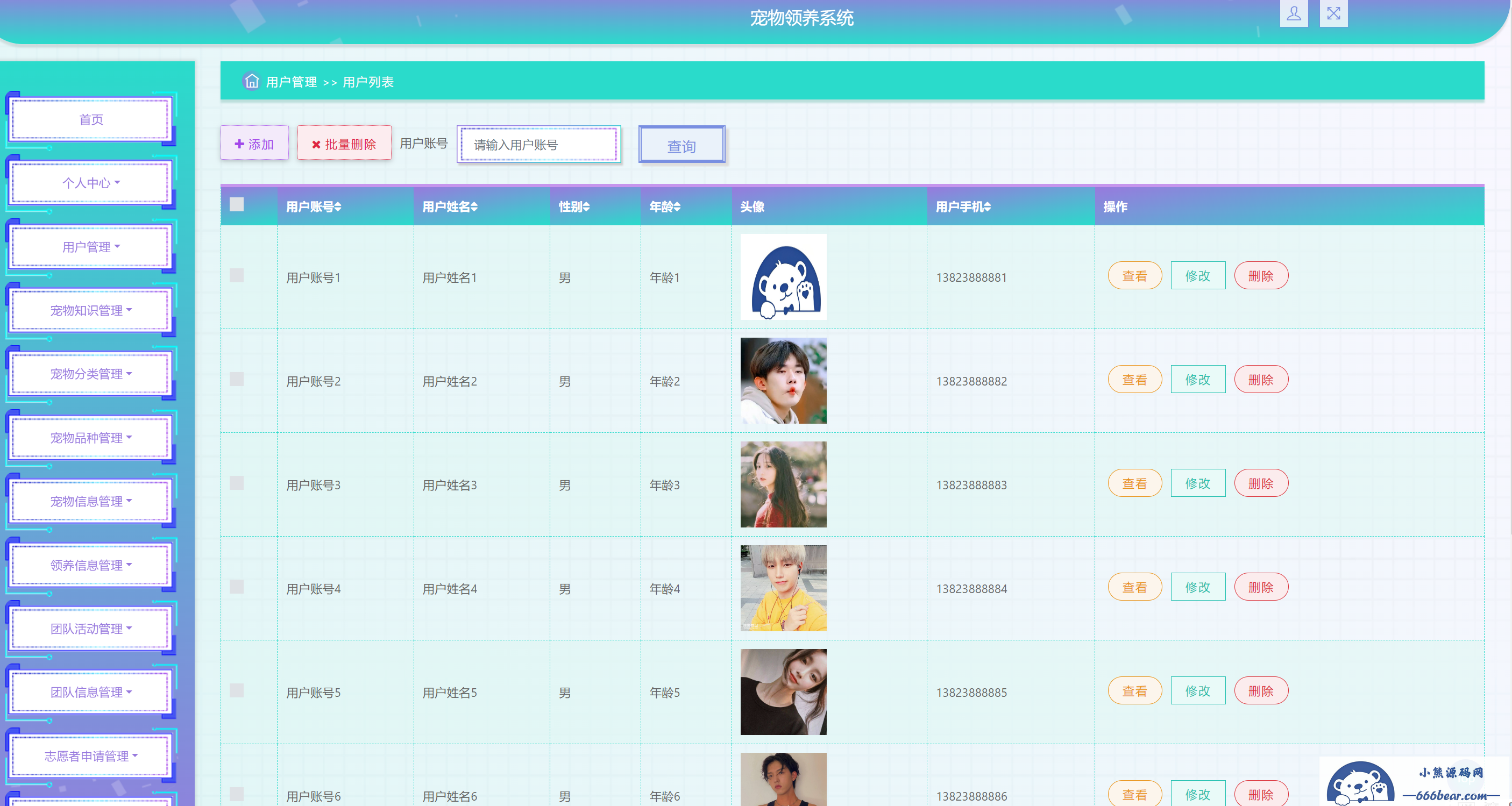The width and height of the screenshot is (1512, 806).
Task: View details of 用户账号2 with 查看
Action: pos(1134,380)
